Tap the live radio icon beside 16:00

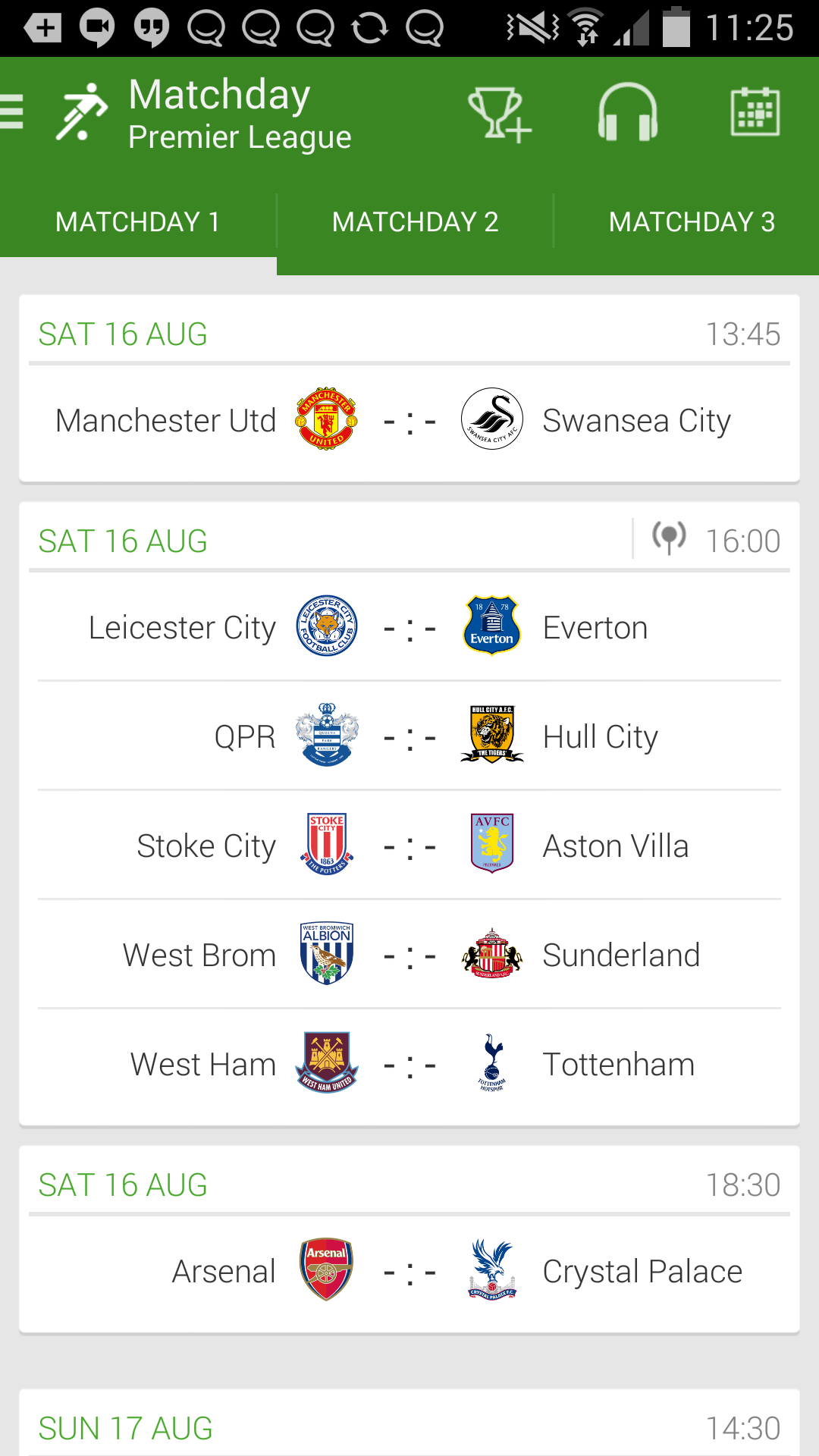click(x=669, y=538)
